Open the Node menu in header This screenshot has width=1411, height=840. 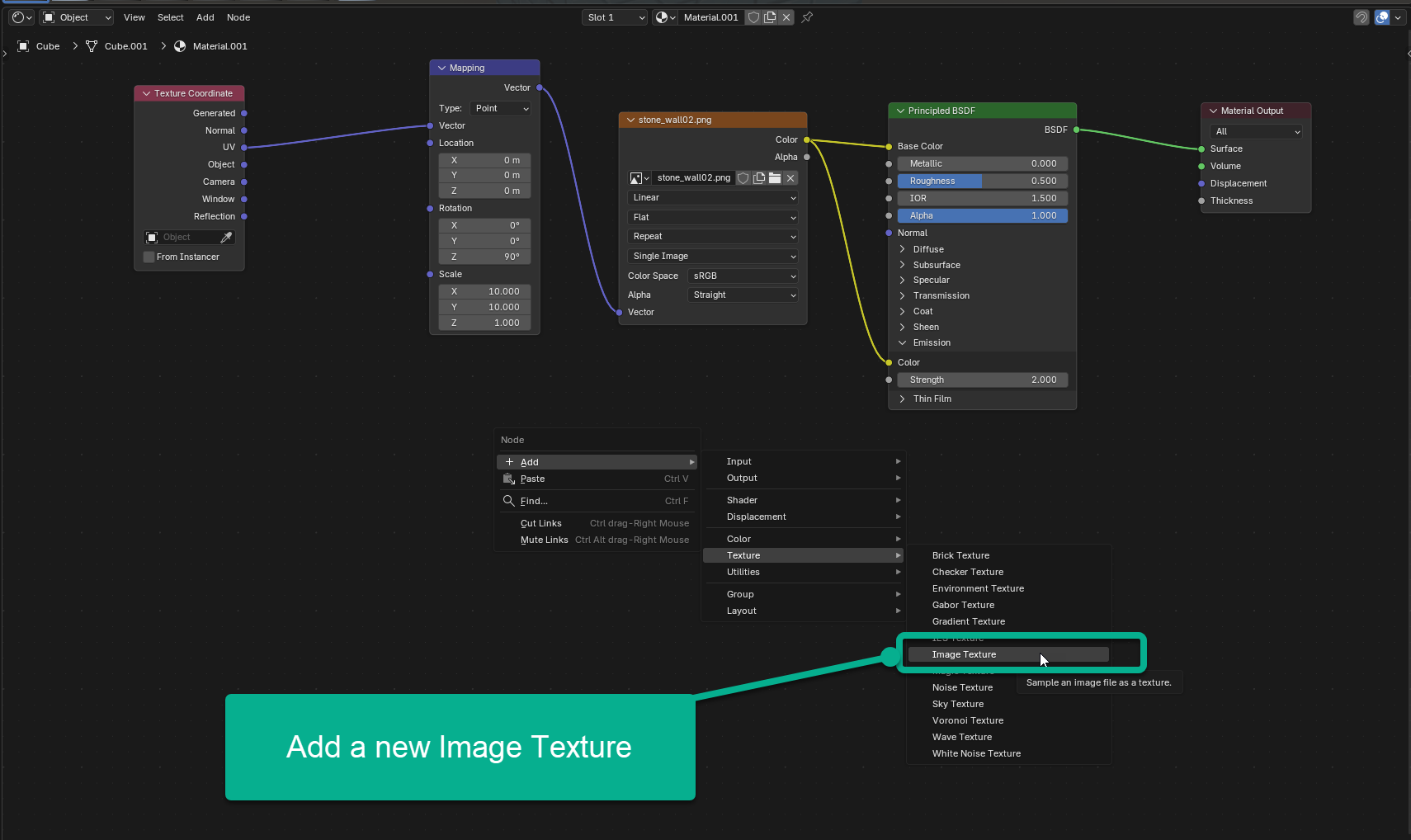pyautogui.click(x=238, y=17)
